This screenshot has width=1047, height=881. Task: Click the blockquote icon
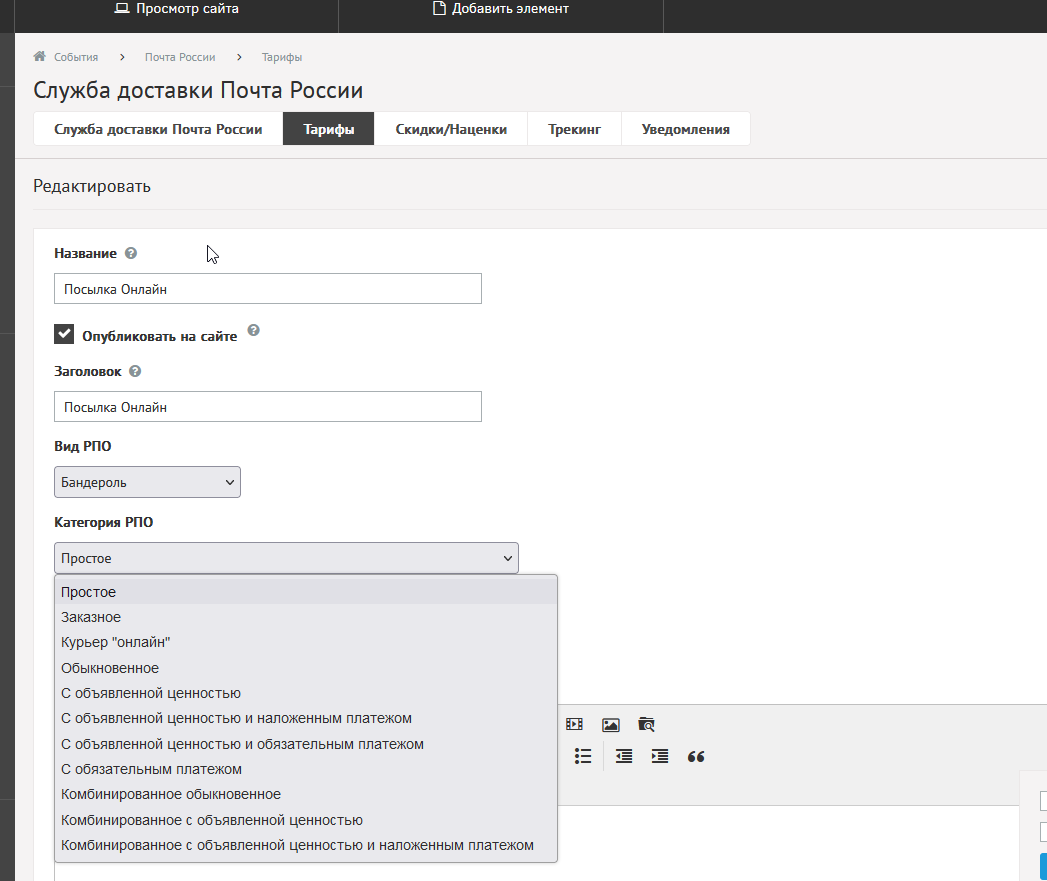click(x=696, y=757)
